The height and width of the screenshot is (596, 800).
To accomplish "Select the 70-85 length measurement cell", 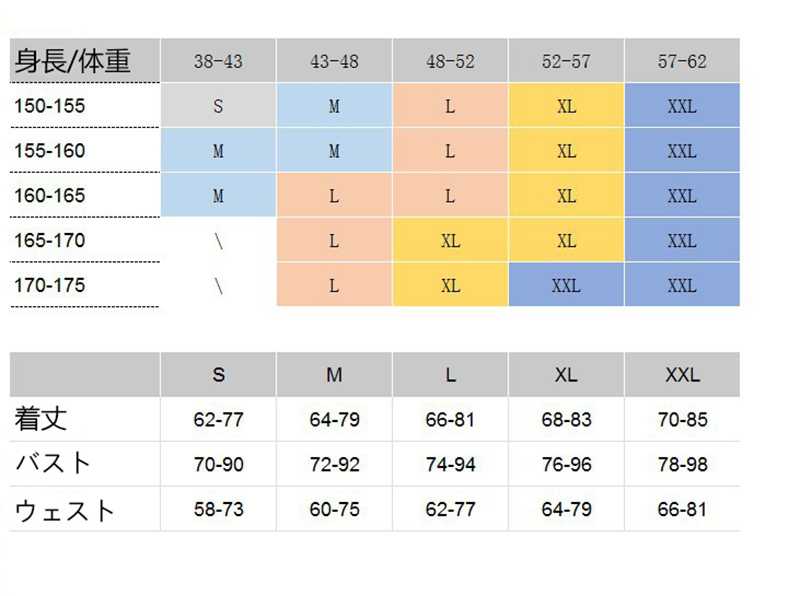I will click(682, 419).
